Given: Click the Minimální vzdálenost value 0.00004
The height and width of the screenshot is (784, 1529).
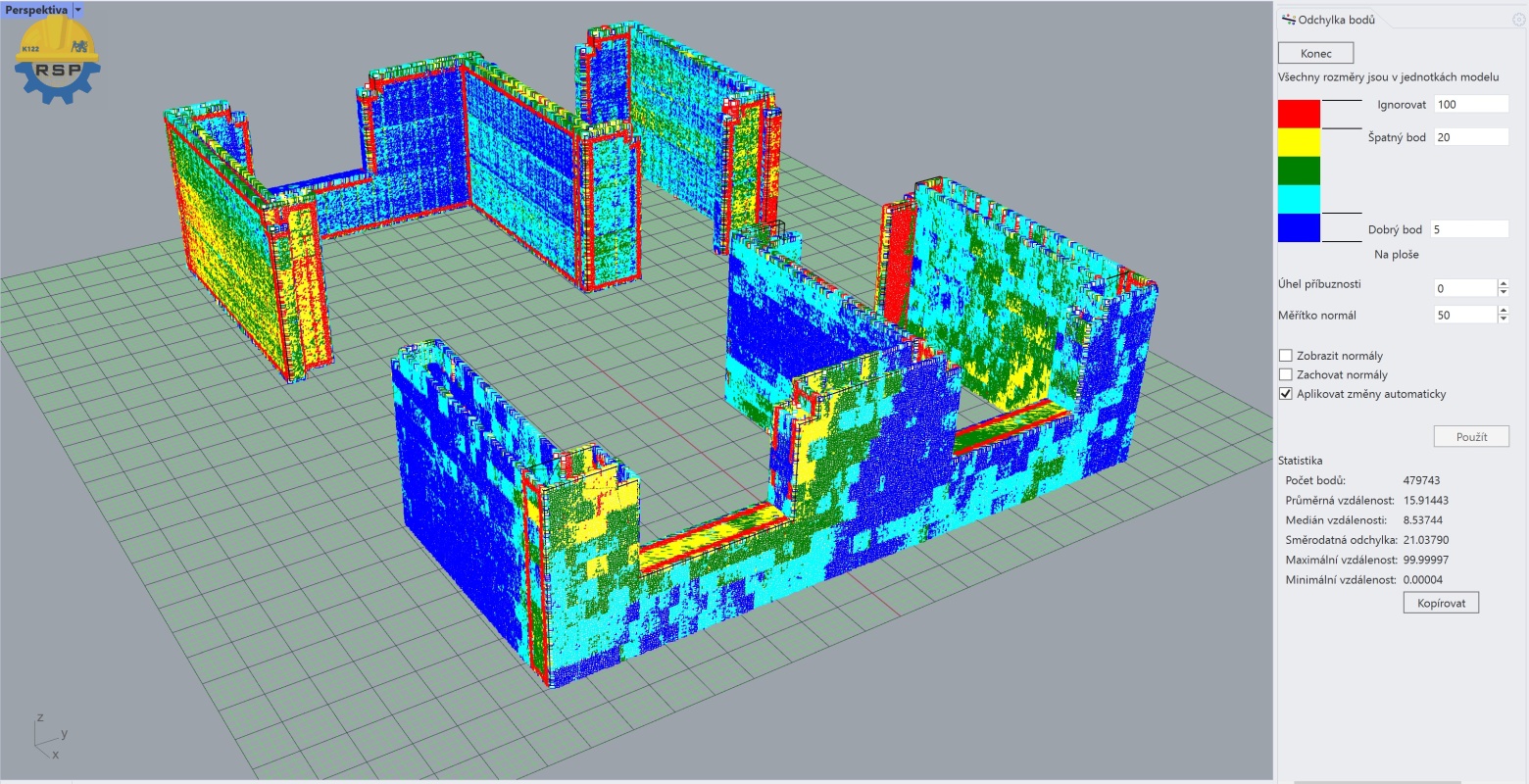Looking at the screenshot, I should tap(1422, 580).
